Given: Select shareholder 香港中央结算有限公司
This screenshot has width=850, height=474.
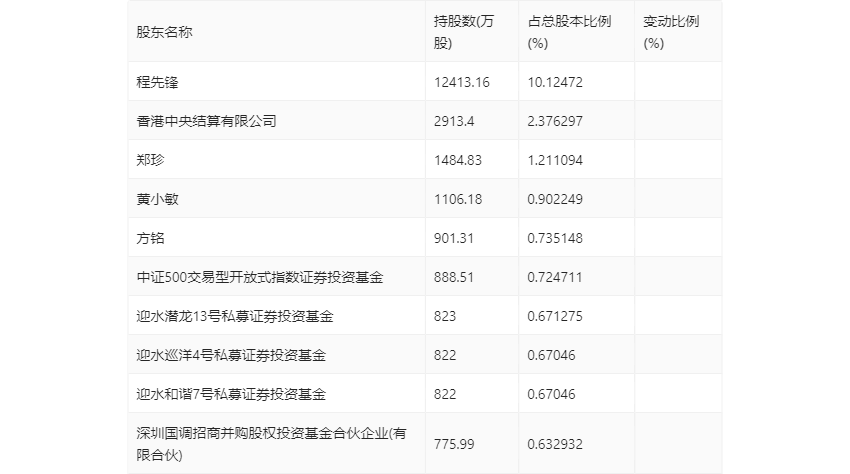Looking at the screenshot, I should coord(206,121).
